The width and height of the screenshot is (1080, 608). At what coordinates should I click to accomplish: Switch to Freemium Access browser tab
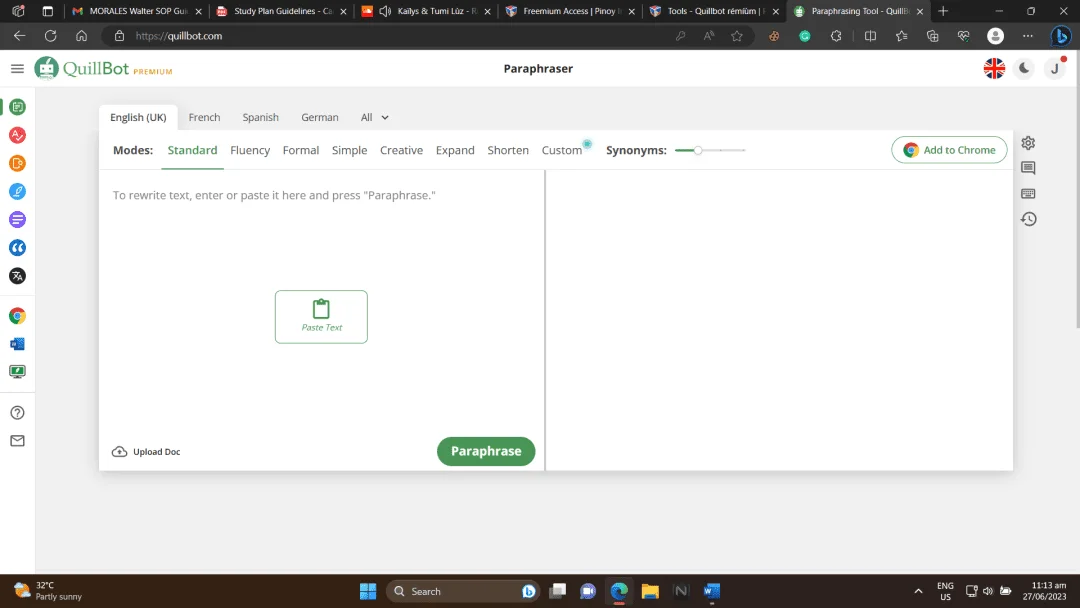coord(570,11)
